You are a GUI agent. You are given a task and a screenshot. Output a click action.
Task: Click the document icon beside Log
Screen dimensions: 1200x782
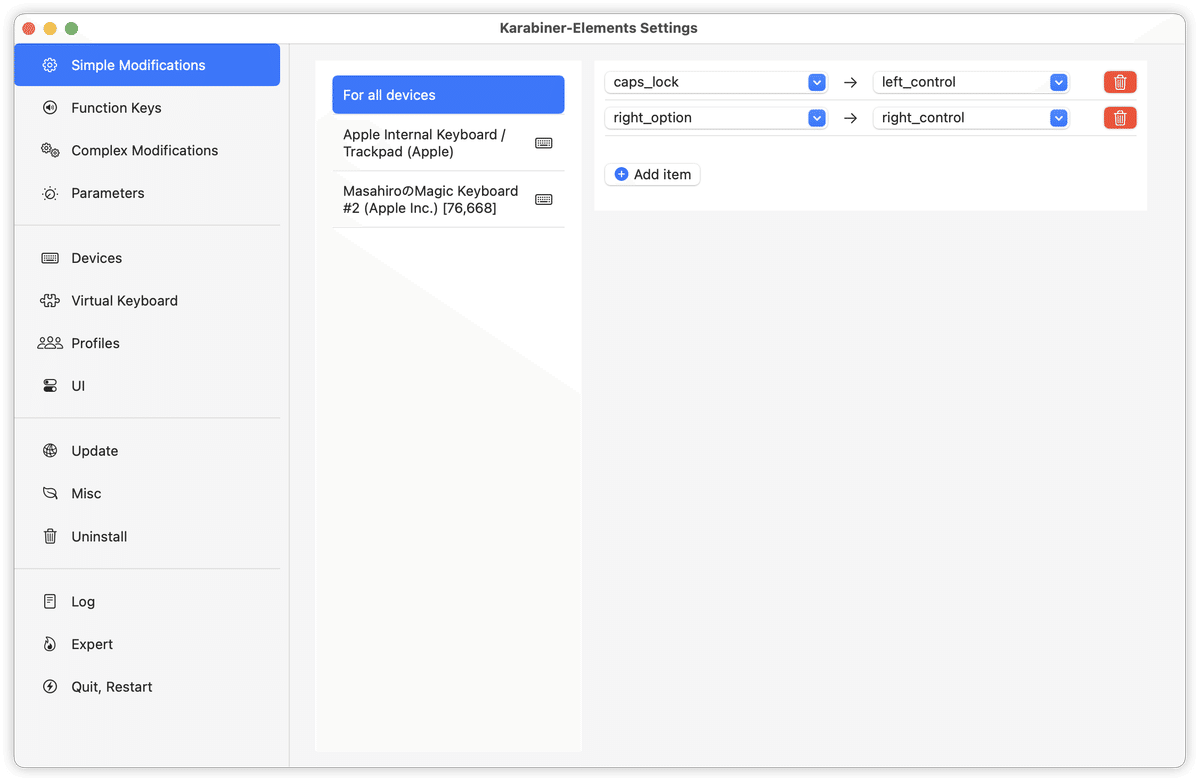(50, 602)
